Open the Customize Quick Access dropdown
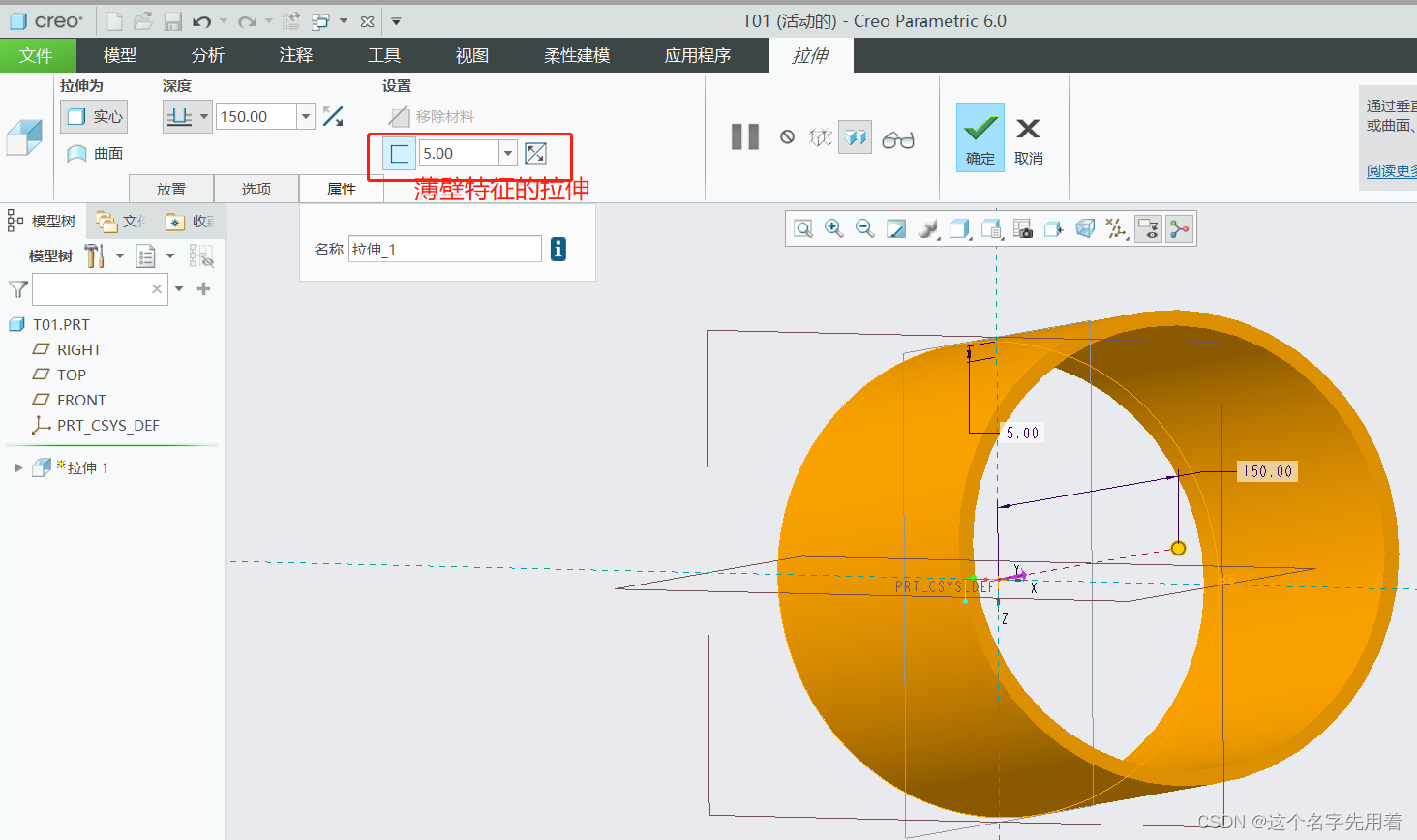This screenshot has height=840, width=1417. point(396,20)
